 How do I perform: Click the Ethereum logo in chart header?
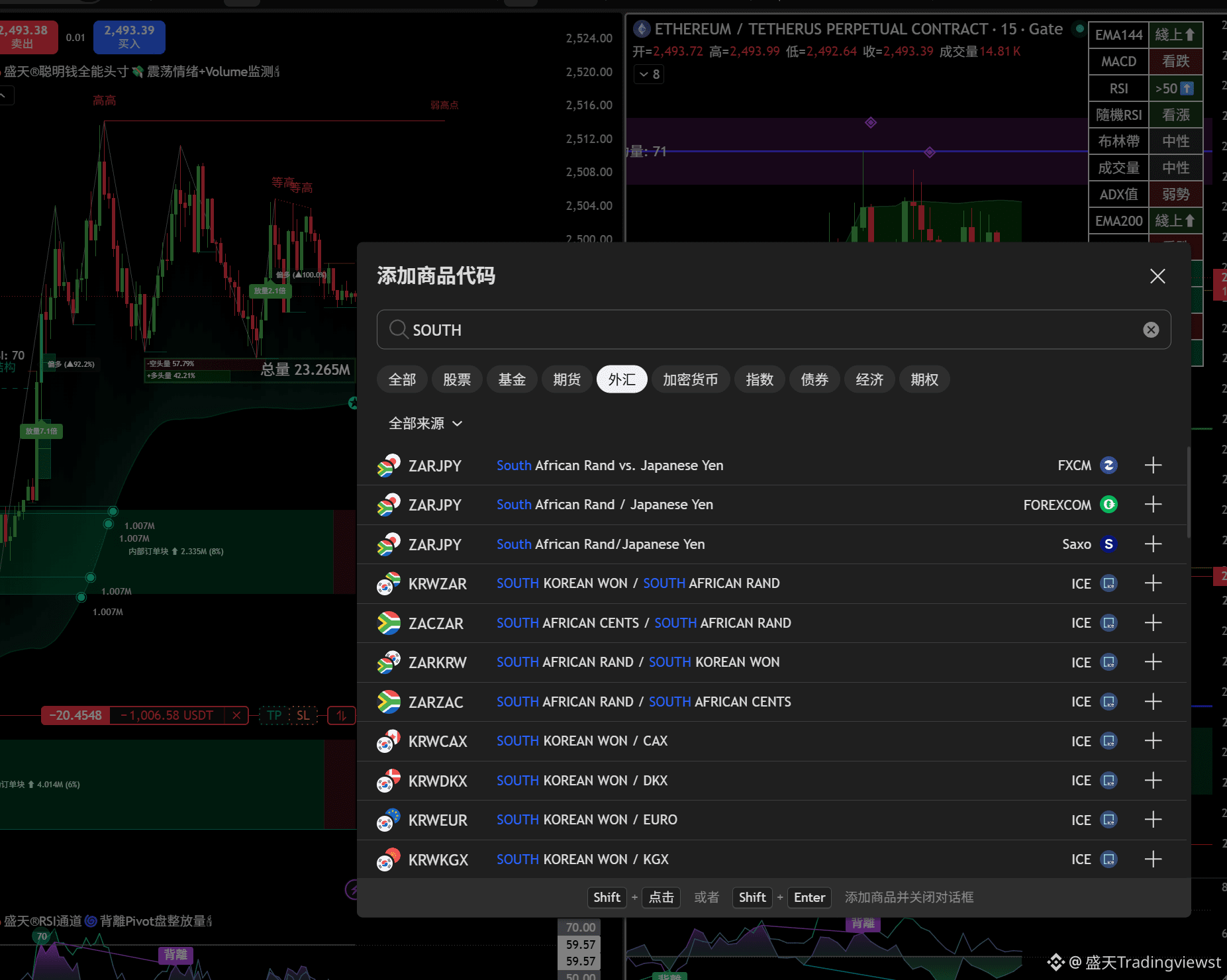coord(641,29)
